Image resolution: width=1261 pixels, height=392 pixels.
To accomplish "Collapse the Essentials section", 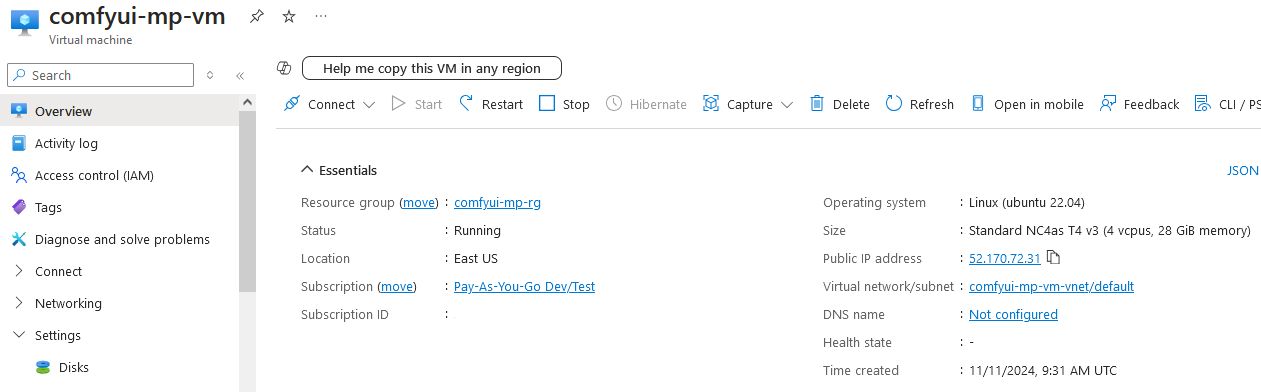I will point(339,170).
